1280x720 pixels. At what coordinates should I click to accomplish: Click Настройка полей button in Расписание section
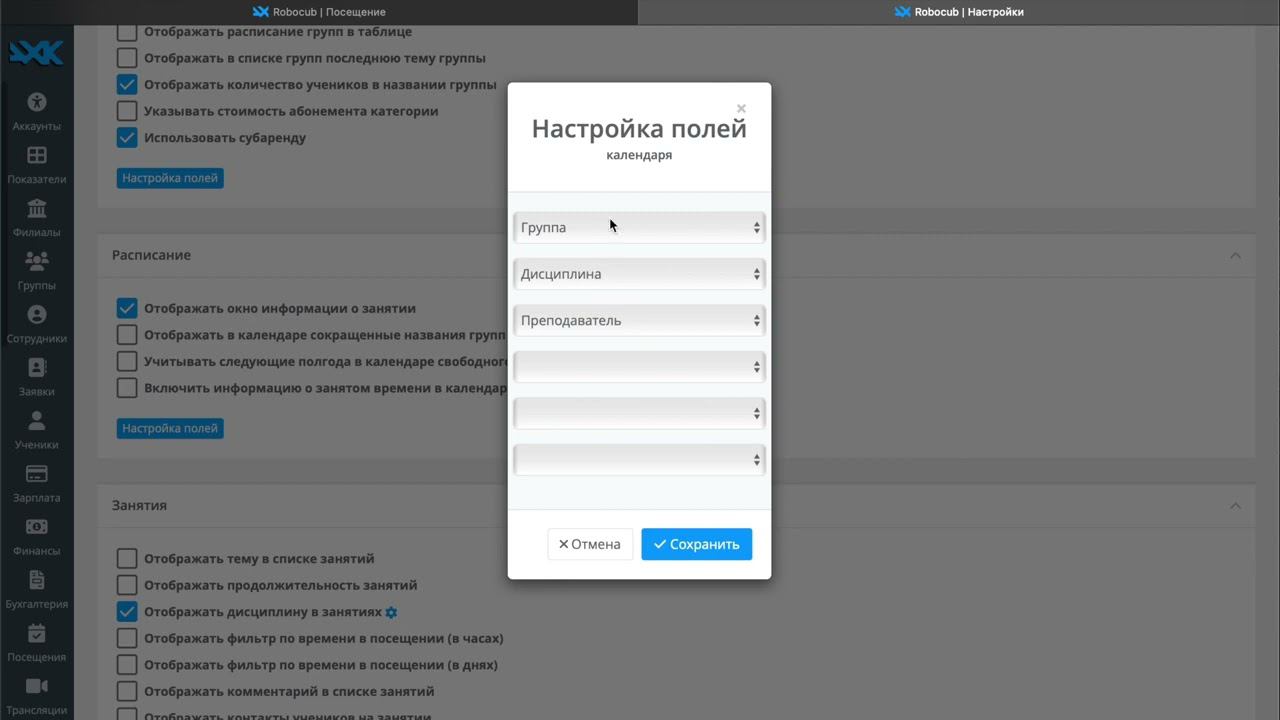point(170,428)
